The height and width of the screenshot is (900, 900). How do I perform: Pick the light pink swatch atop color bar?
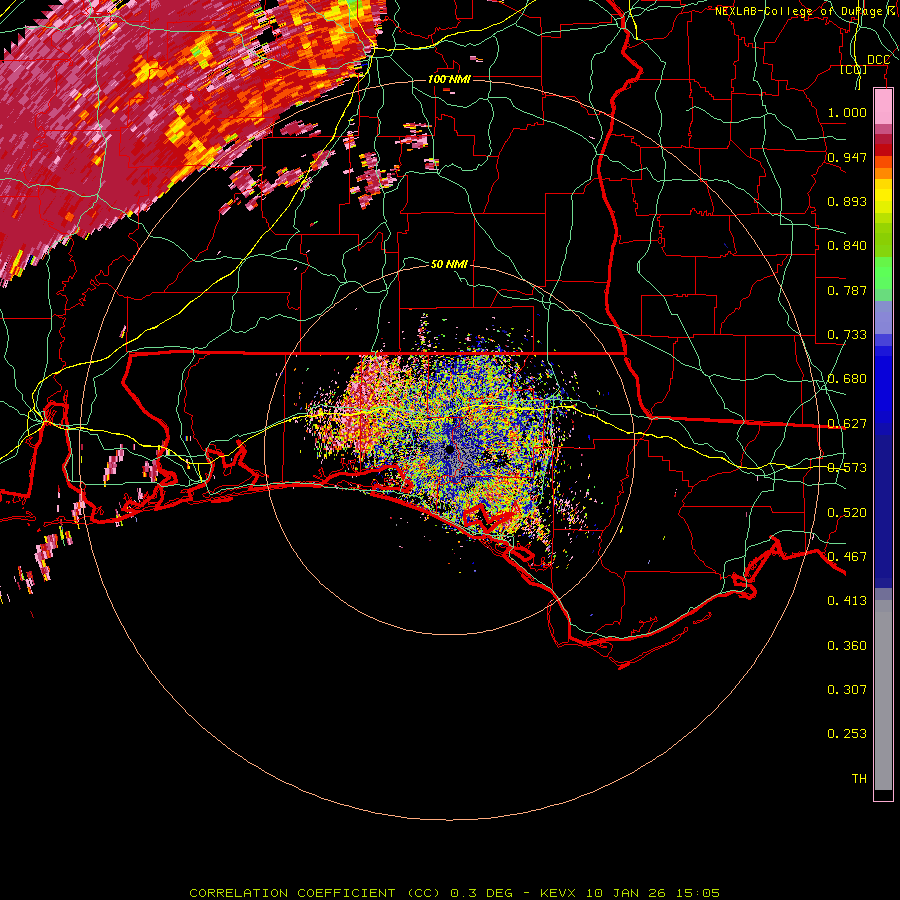[x=883, y=106]
